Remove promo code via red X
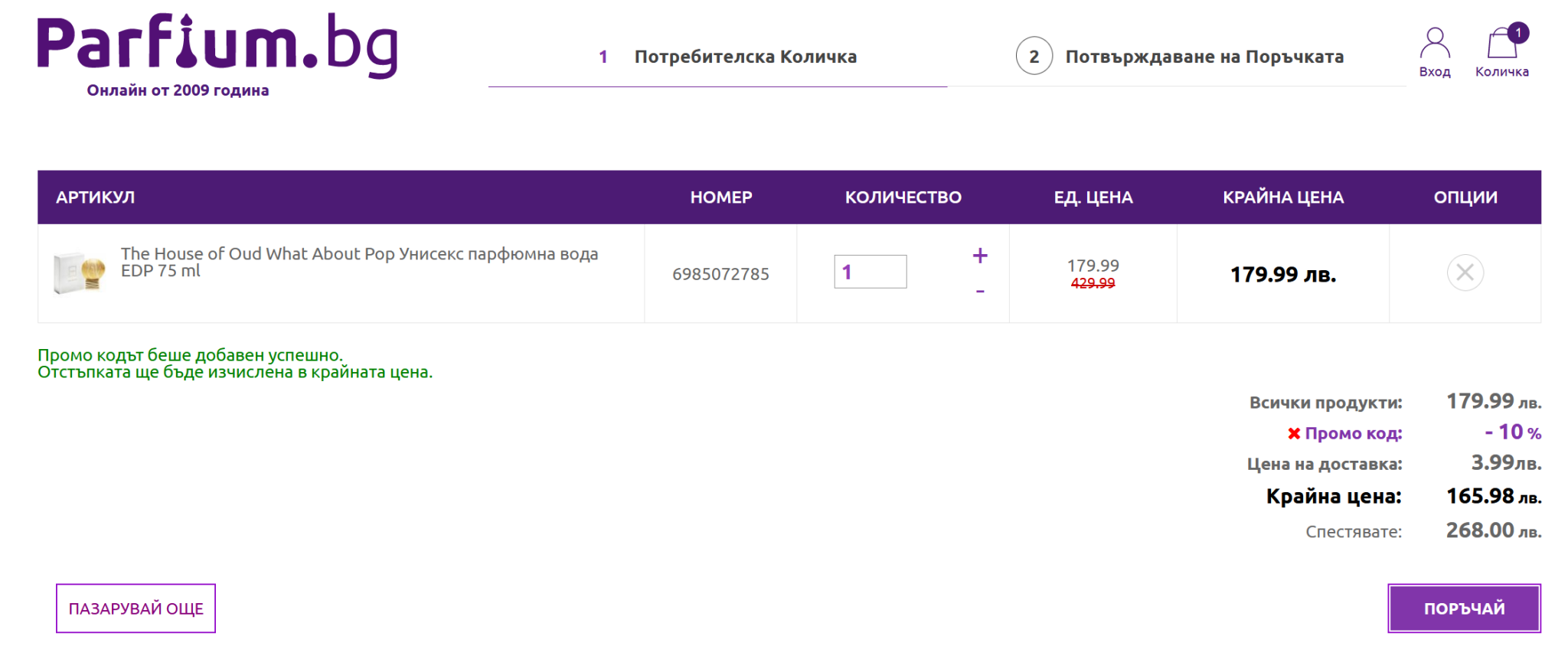 [1294, 434]
